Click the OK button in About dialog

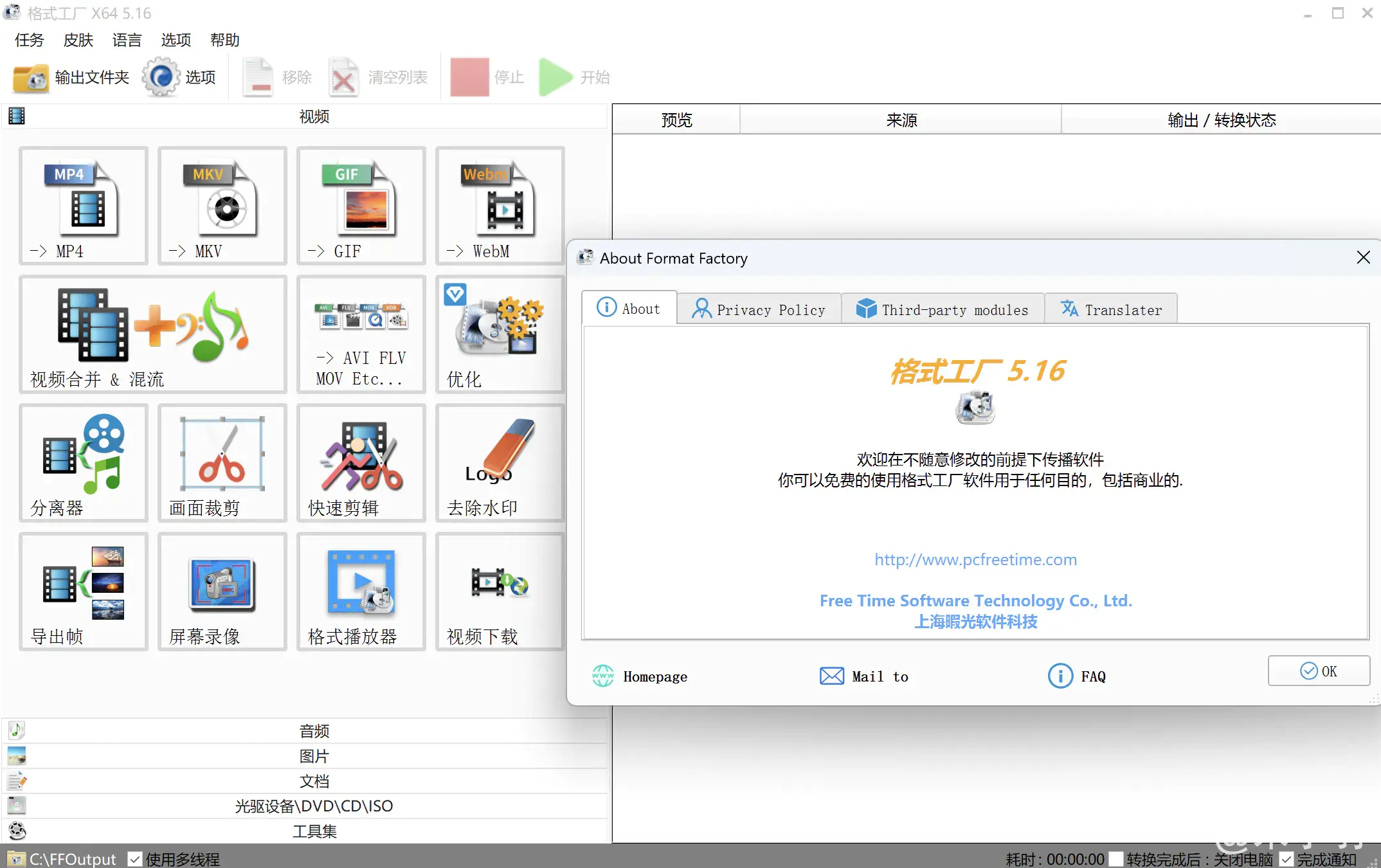(x=1319, y=671)
